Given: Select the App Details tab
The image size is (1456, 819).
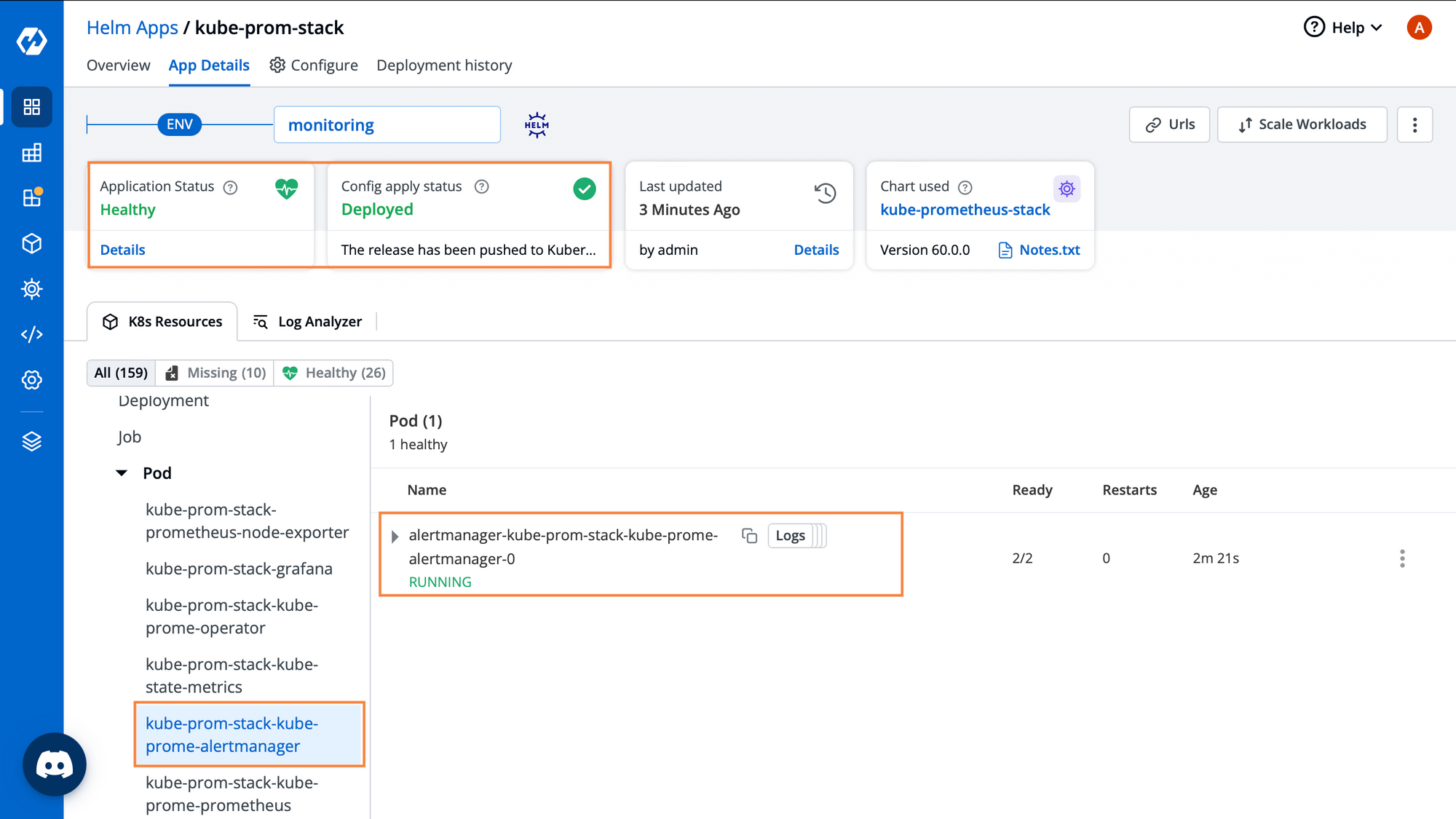Looking at the screenshot, I should 209,66.
